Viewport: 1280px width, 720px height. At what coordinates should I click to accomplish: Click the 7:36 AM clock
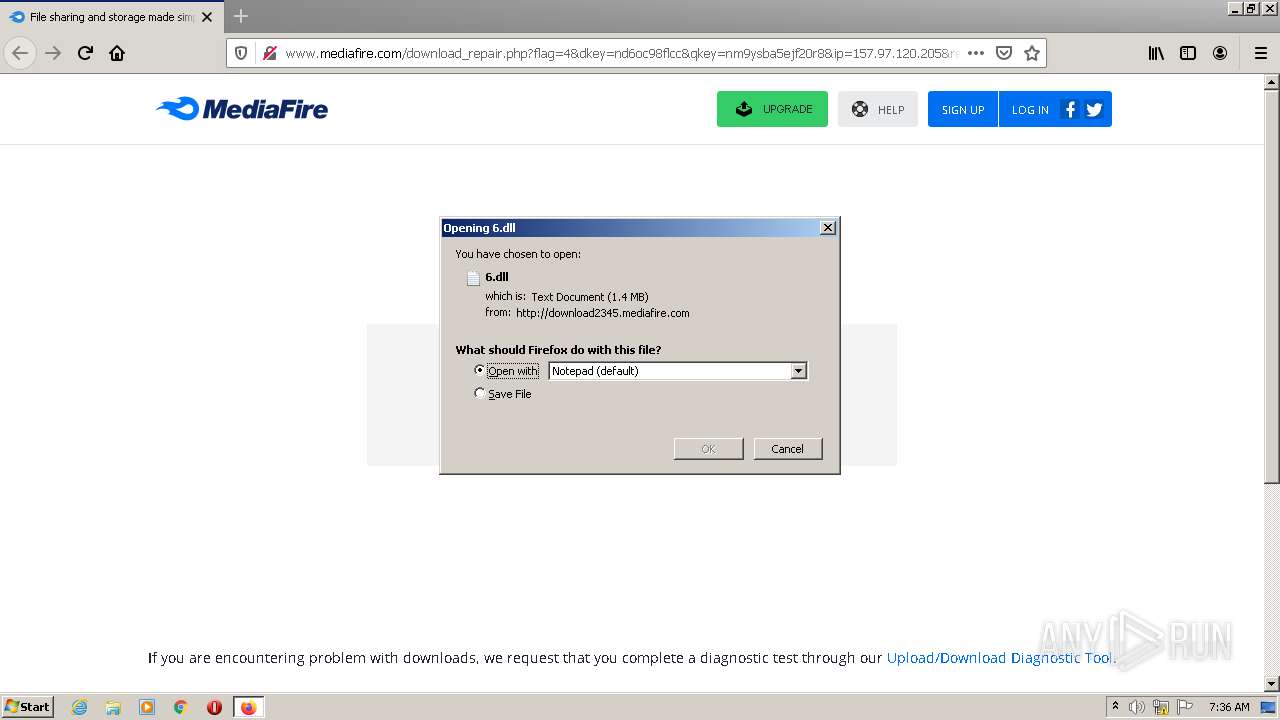1229,707
